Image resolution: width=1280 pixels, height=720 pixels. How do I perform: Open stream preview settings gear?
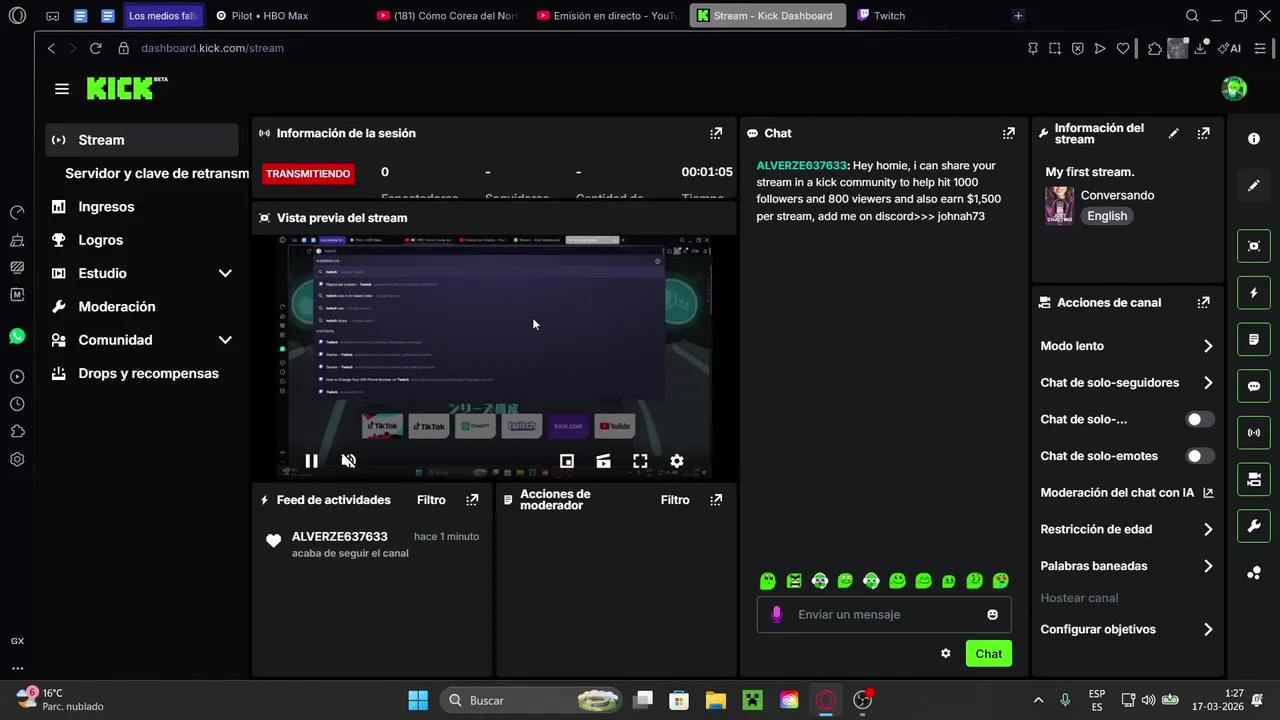click(x=677, y=461)
